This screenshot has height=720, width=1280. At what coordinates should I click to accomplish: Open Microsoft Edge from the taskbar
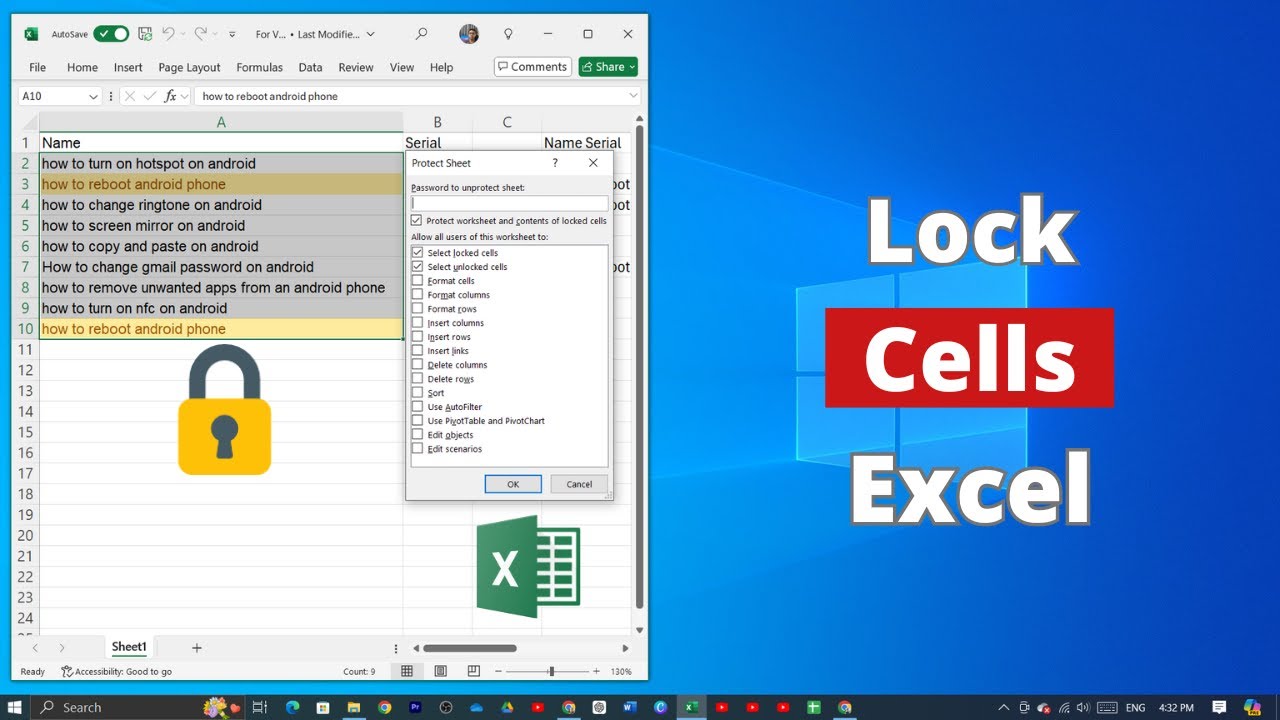(x=292, y=707)
